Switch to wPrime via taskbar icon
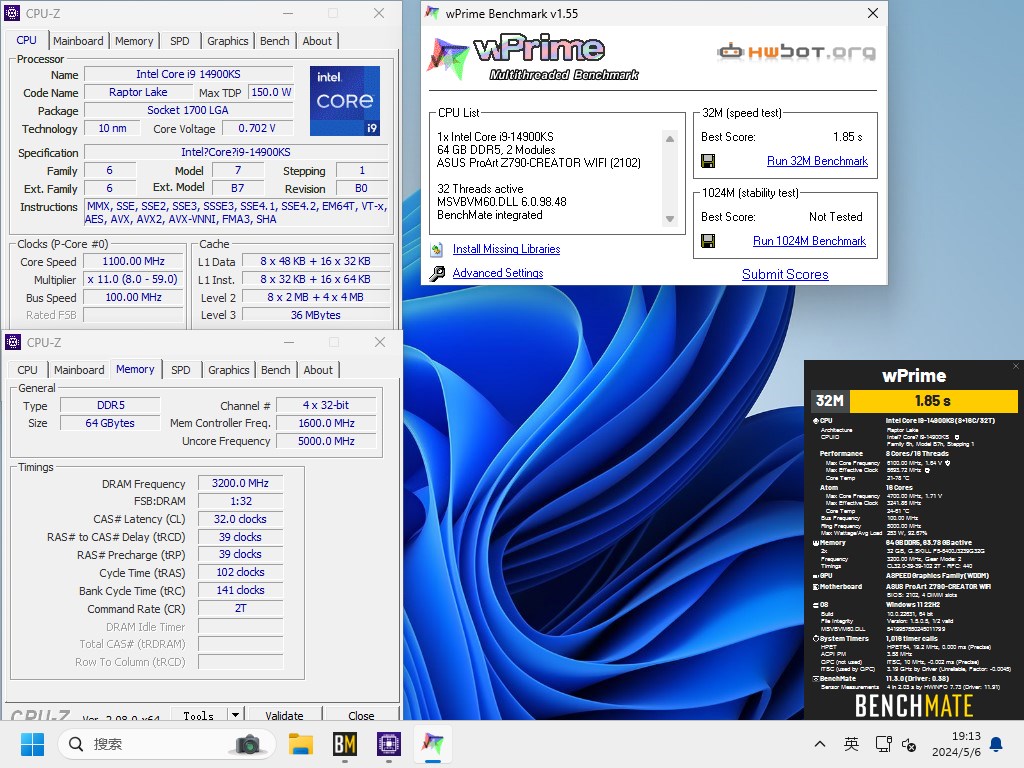Screen dimensions: 1024x768 pos(432,743)
